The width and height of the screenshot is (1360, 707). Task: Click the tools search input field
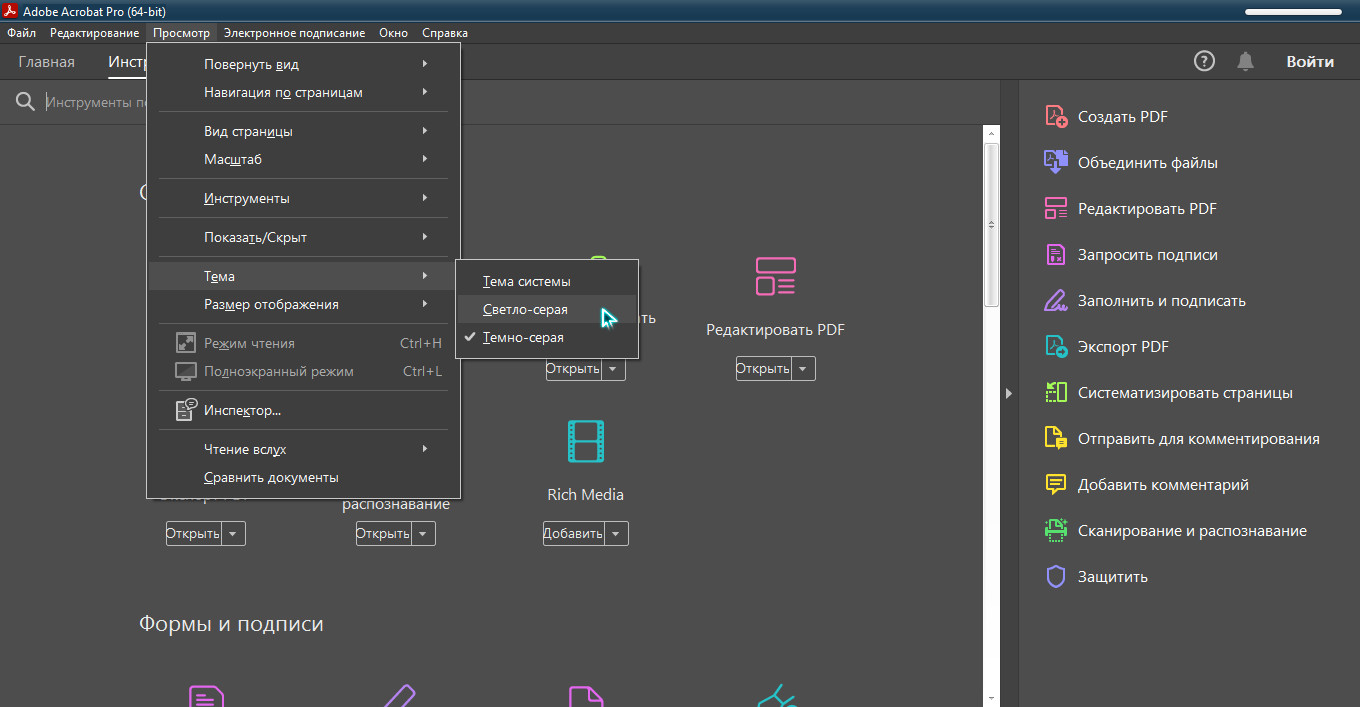pyautogui.click(x=96, y=102)
